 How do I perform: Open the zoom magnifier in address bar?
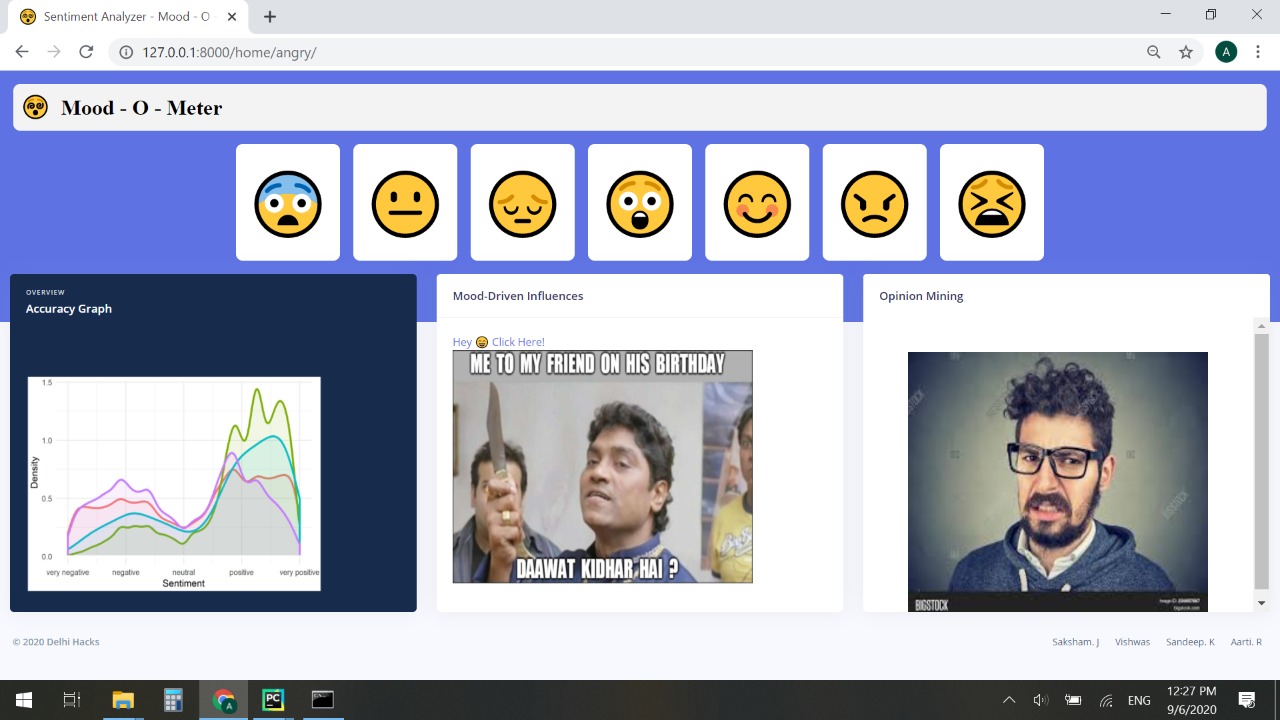pos(1154,52)
